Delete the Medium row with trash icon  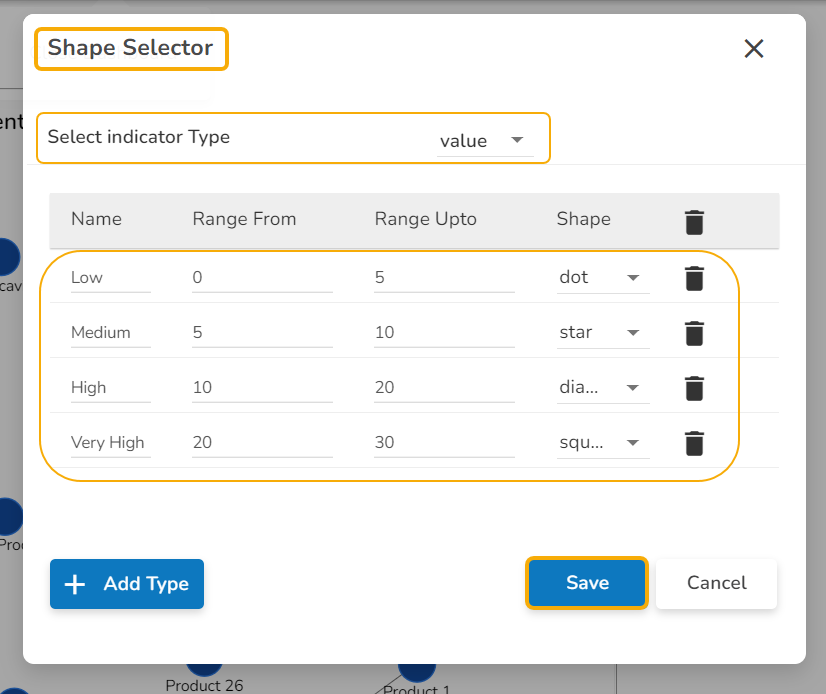click(695, 333)
